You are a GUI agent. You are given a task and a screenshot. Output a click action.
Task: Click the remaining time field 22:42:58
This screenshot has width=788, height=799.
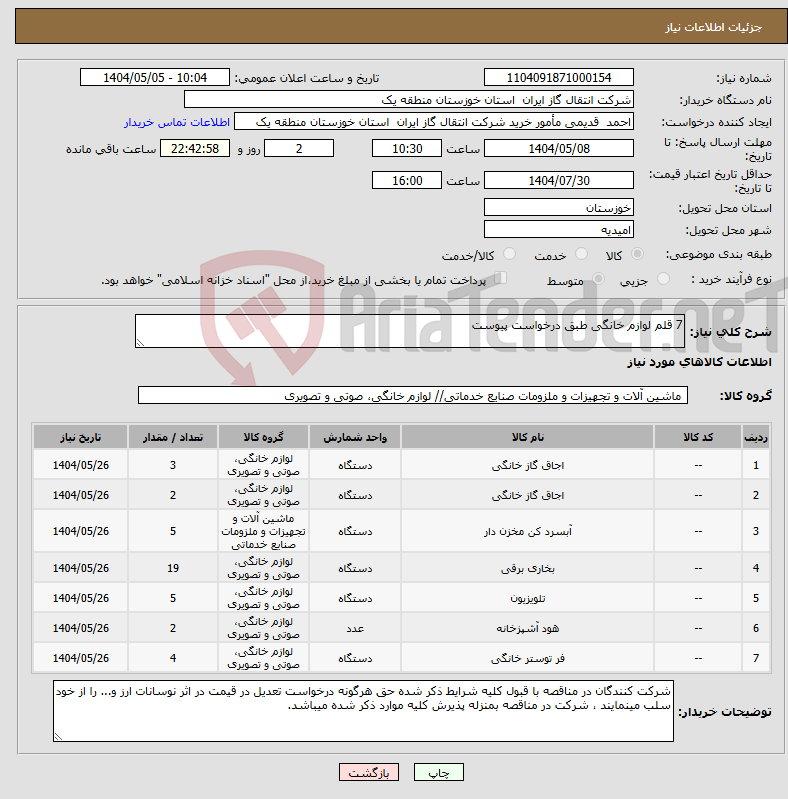(x=195, y=148)
